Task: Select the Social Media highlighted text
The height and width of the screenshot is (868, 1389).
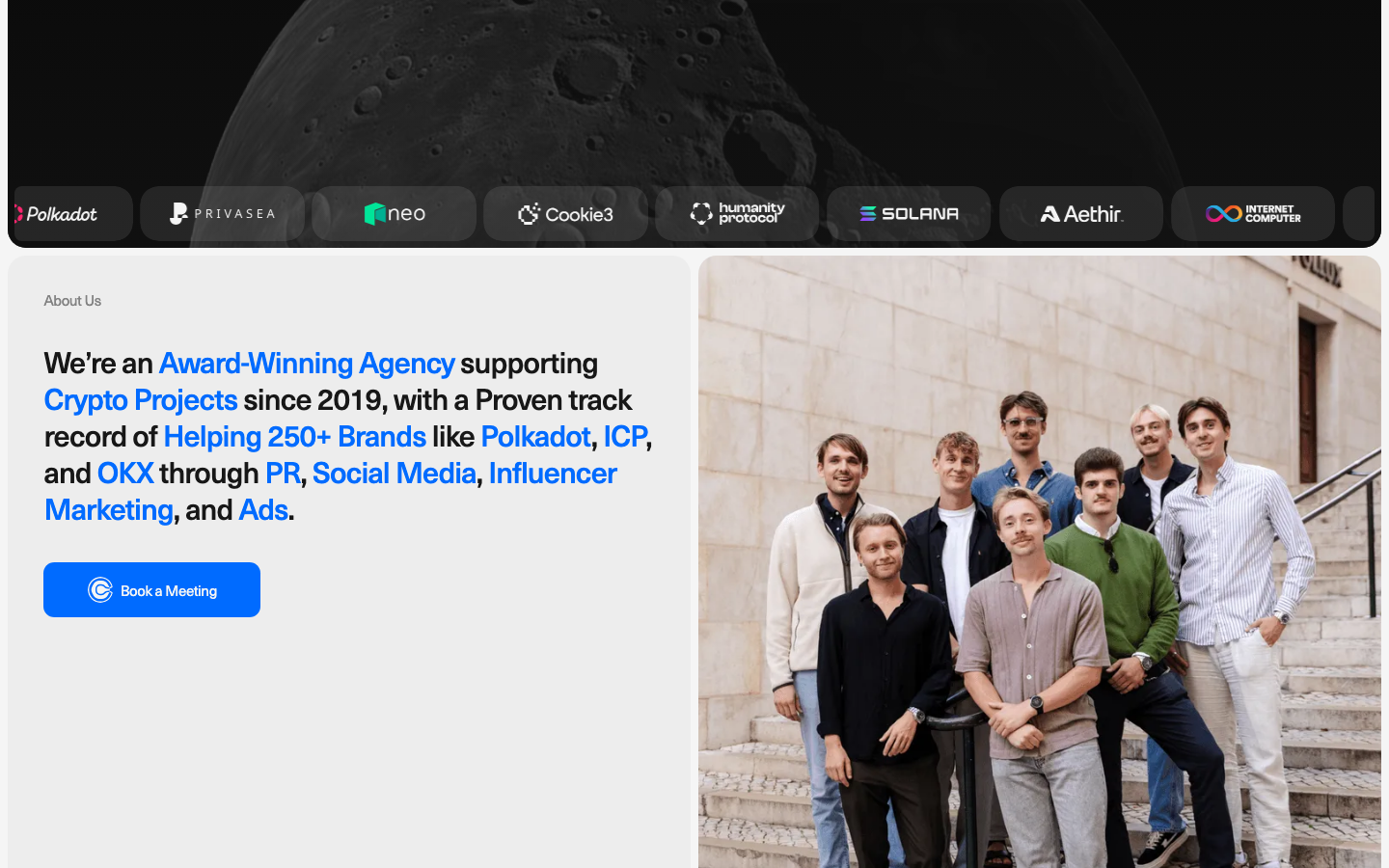Action: click(x=395, y=474)
